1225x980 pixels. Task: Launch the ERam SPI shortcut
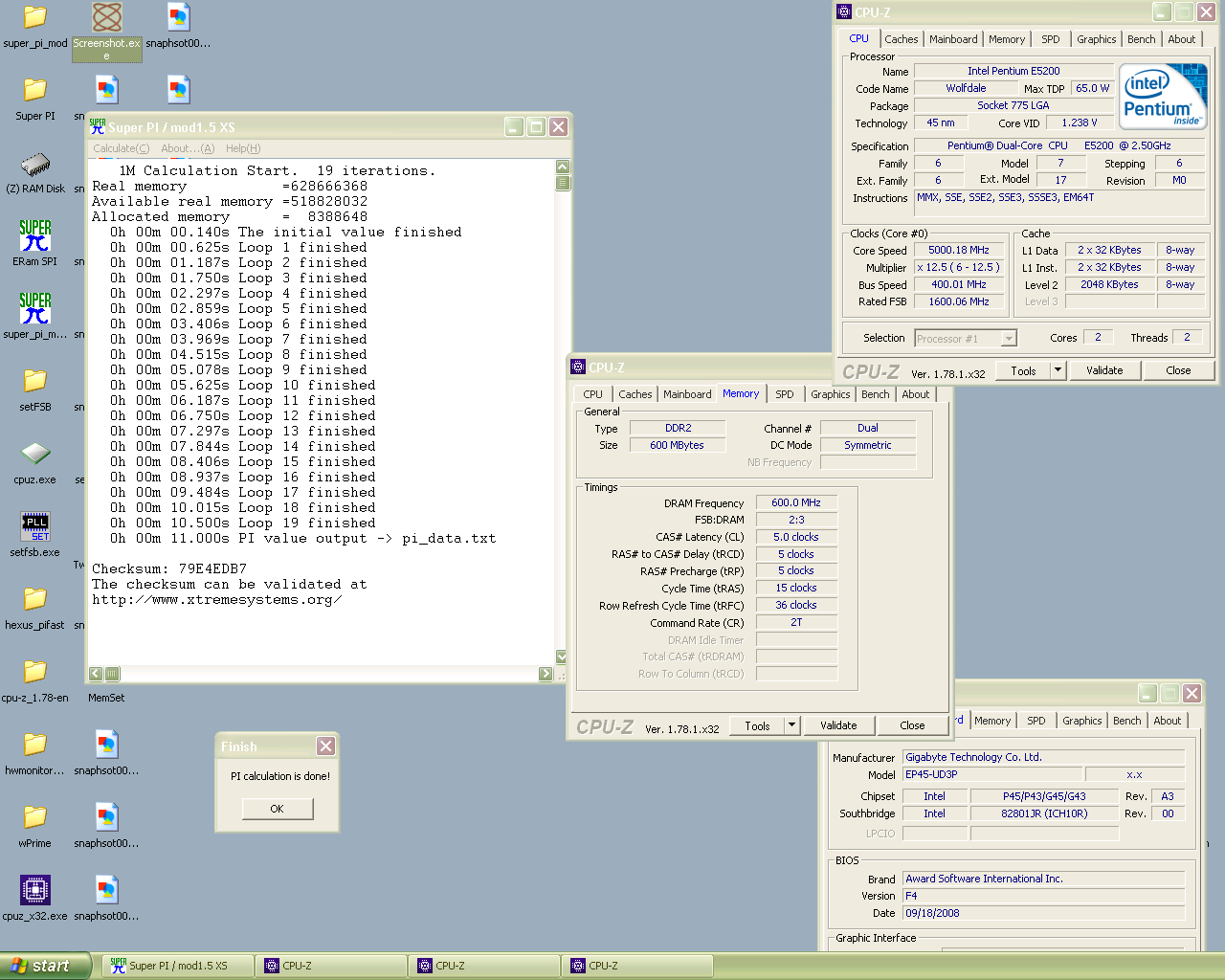point(35,235)
